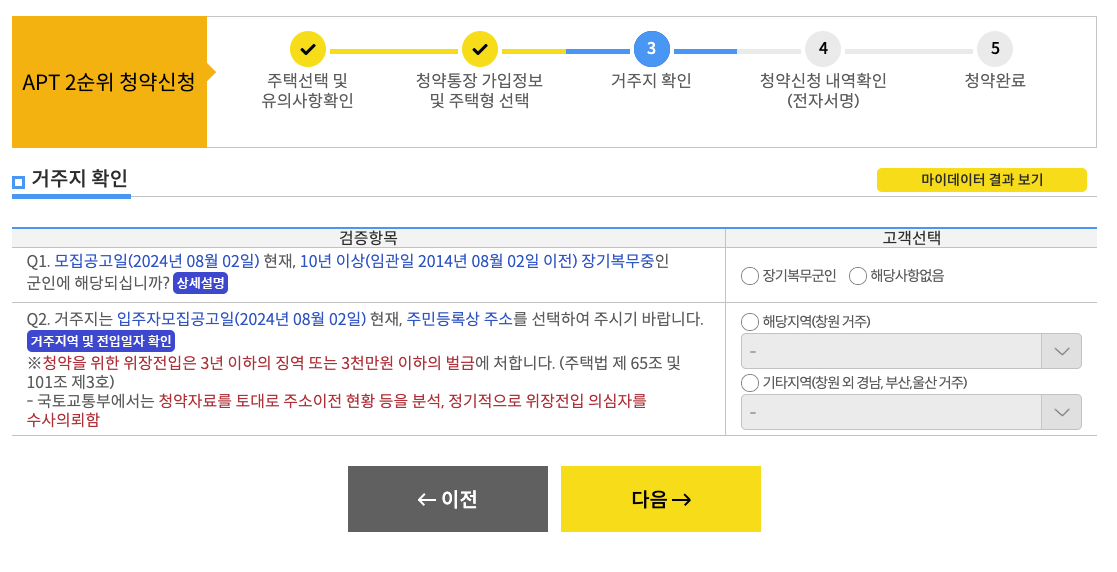
Task: Click 거주지역 및 전입일자 확인 button
Action: pos(100,341)
